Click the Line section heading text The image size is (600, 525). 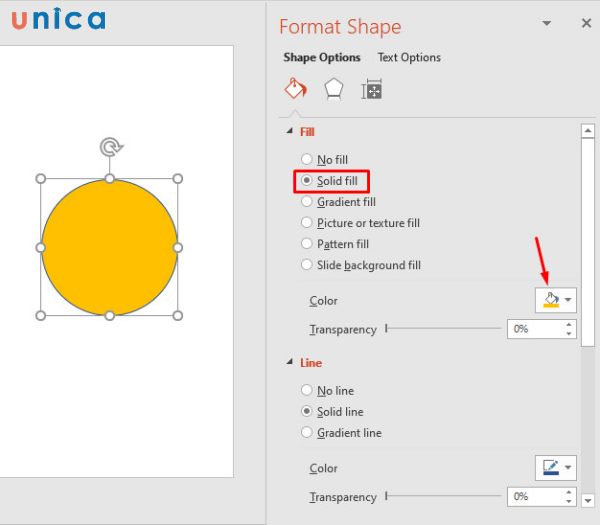[311, 363]
